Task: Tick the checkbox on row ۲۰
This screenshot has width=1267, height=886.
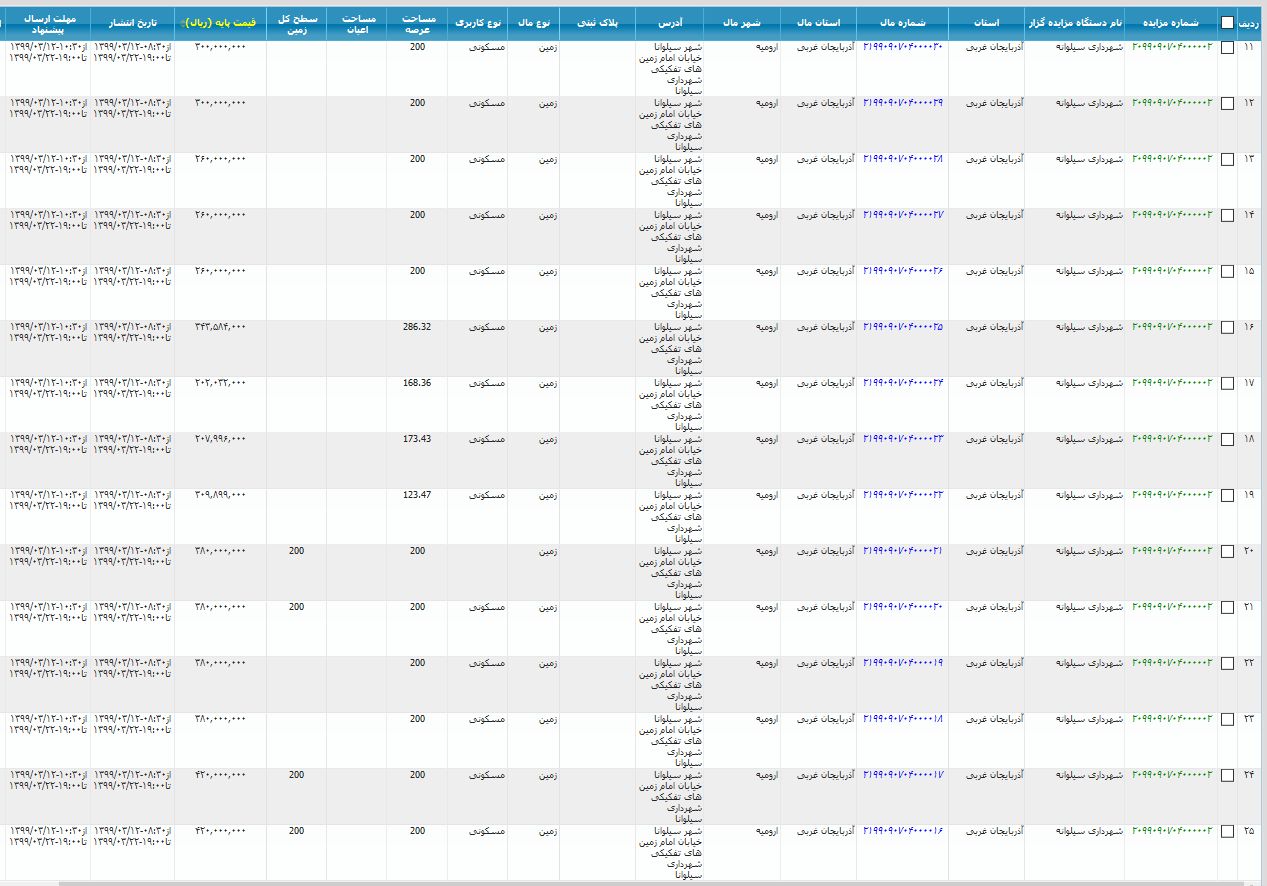Action: coord(1227,551)
